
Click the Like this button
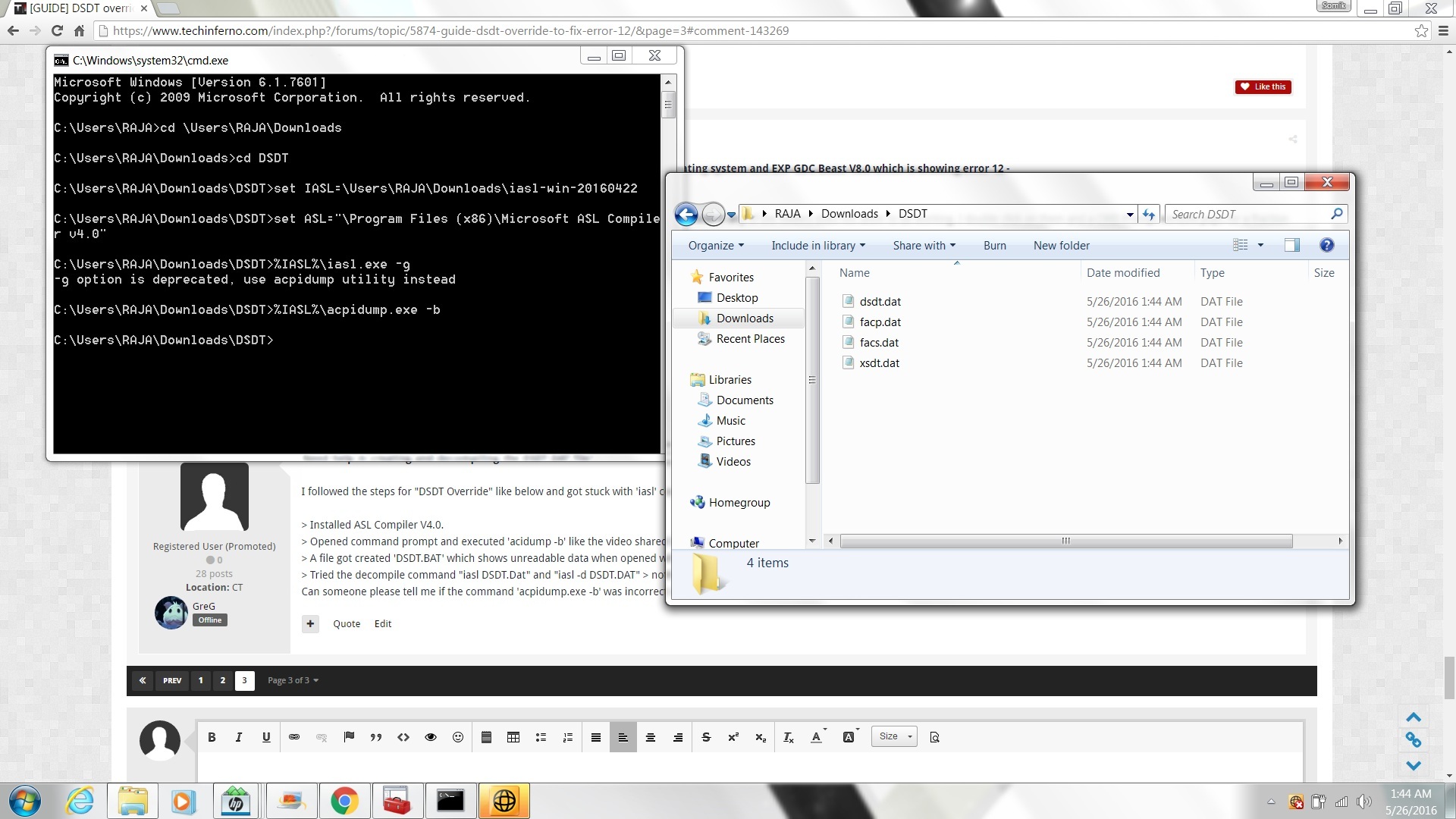coord(1263,87)
